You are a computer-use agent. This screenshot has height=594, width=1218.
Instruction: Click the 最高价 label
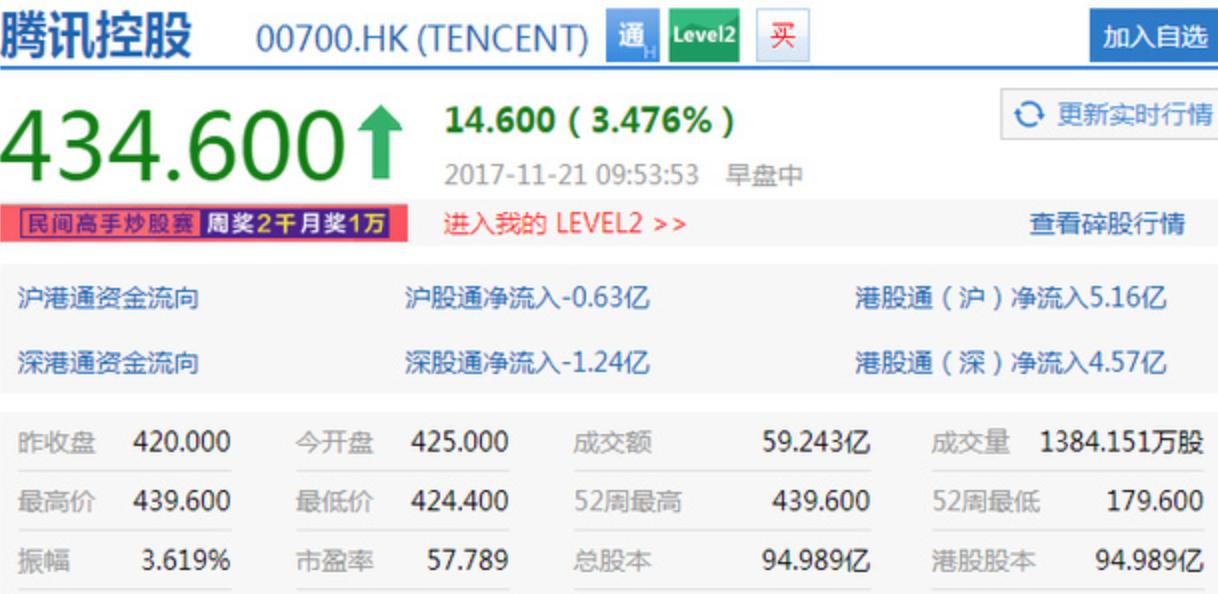(x=57, y=501)
